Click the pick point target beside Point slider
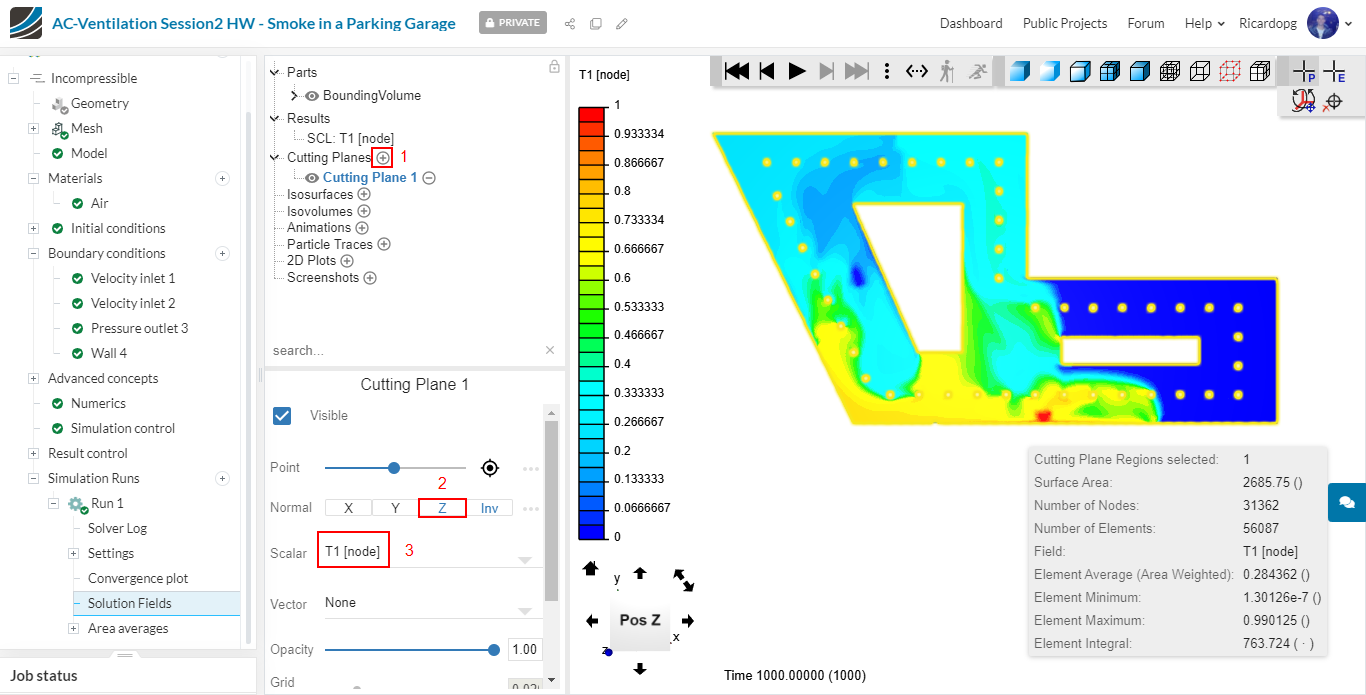1366x695 pixels. click(490, 467)
